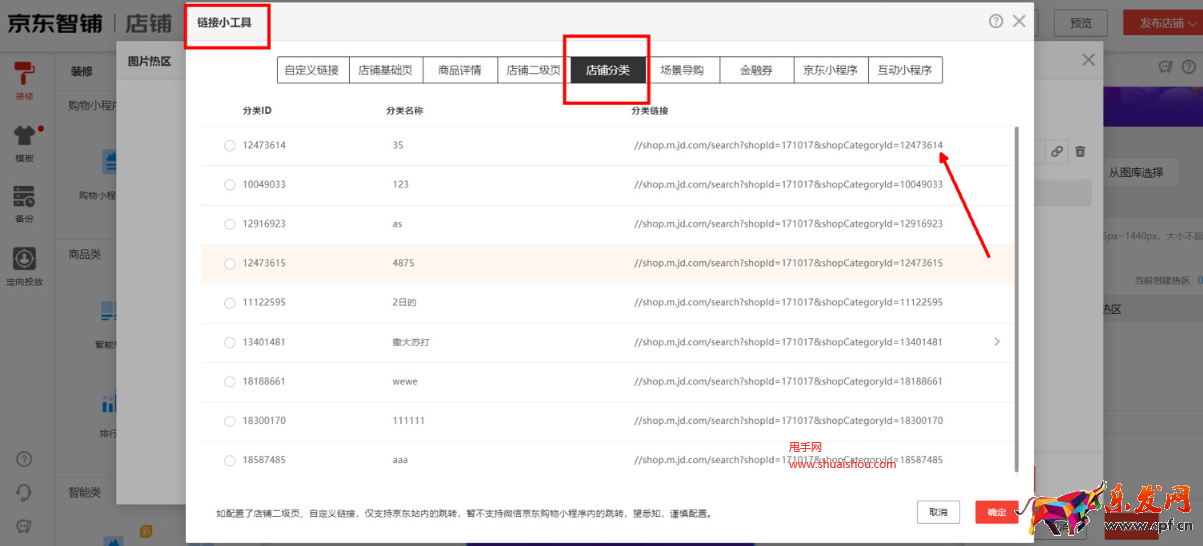This screenshot has height=546, width=1203.
Task: Switch to 店铺基础页 tab
Action: click(385, 70)
